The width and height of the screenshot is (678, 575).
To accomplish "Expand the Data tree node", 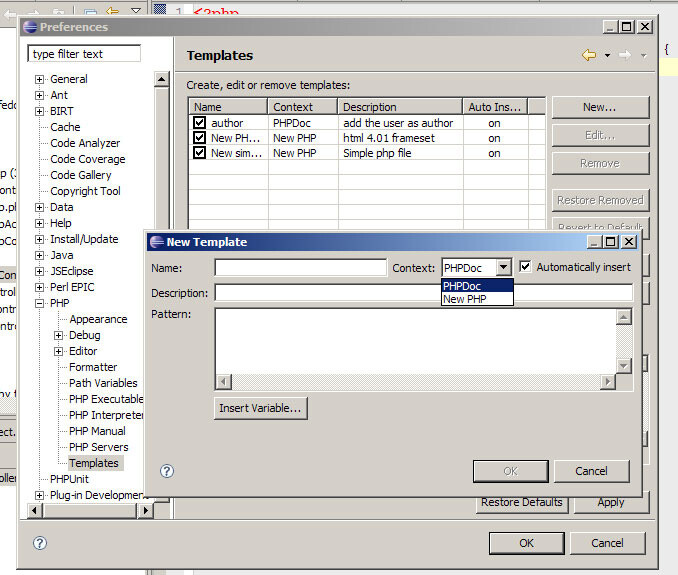I will point(39,207).
